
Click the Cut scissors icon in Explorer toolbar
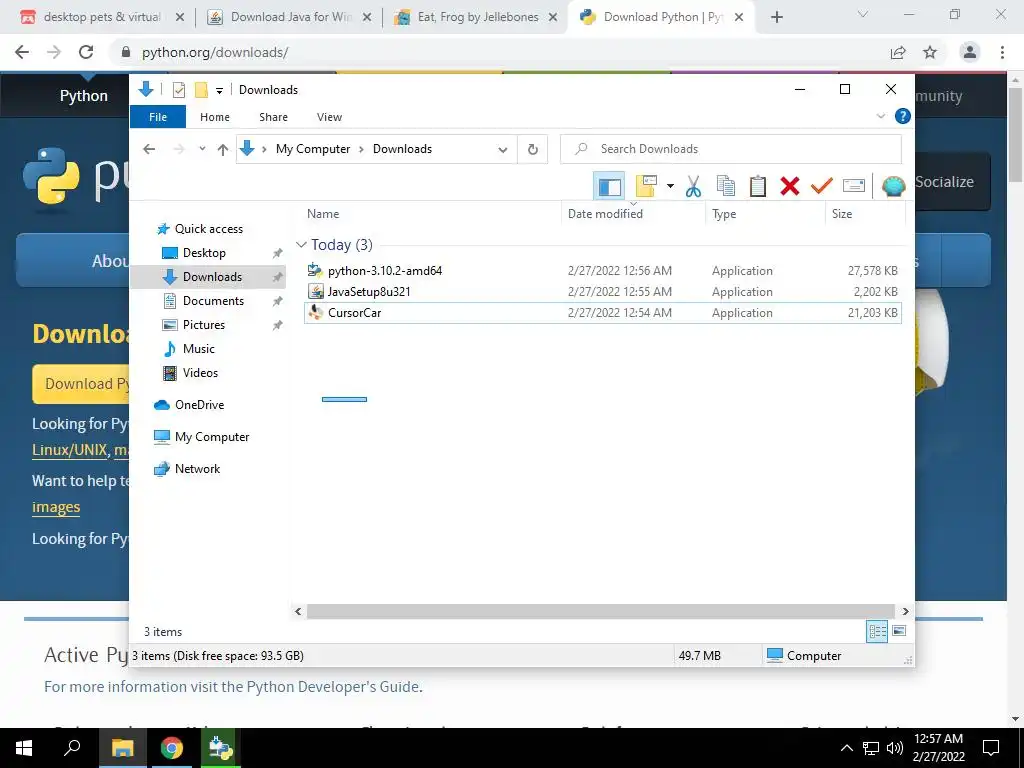pos(693,186)
